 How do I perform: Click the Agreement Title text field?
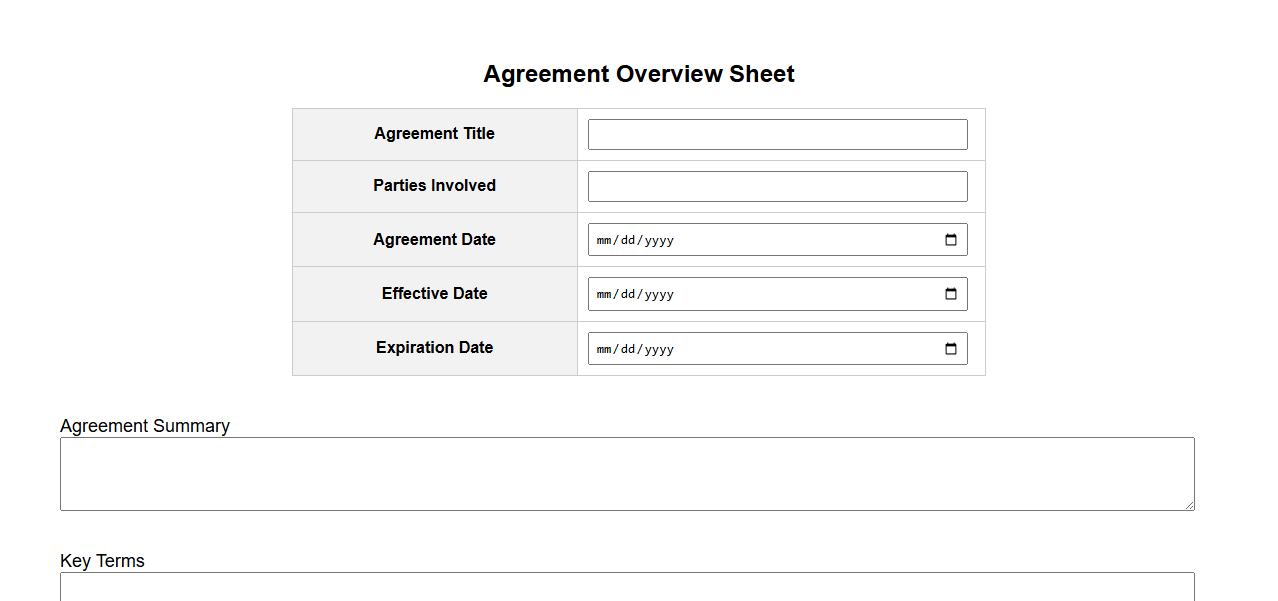(777, 135)
